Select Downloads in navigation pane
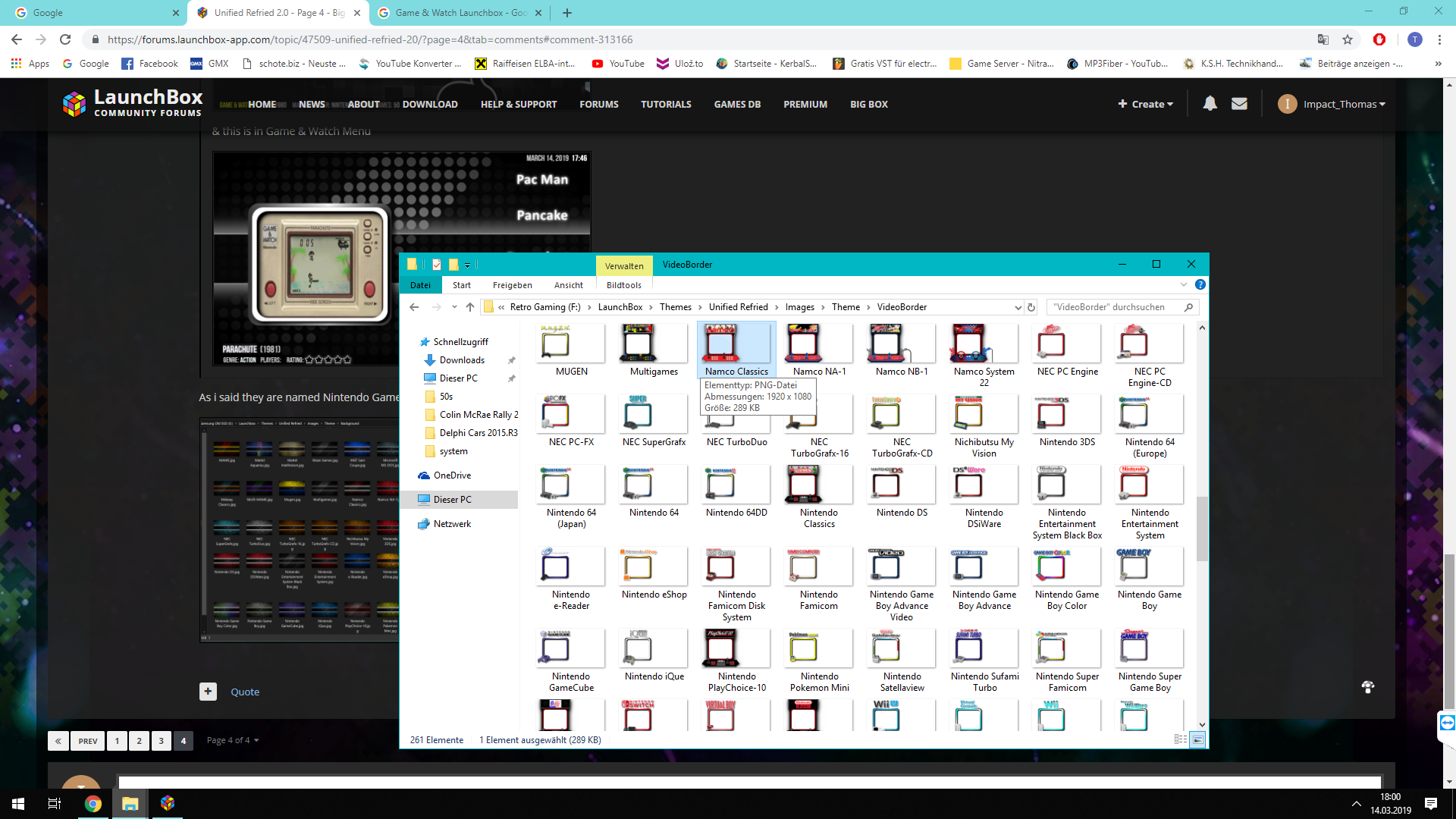The height and width of the screenshot is (819, 1456). coord(462,360)
